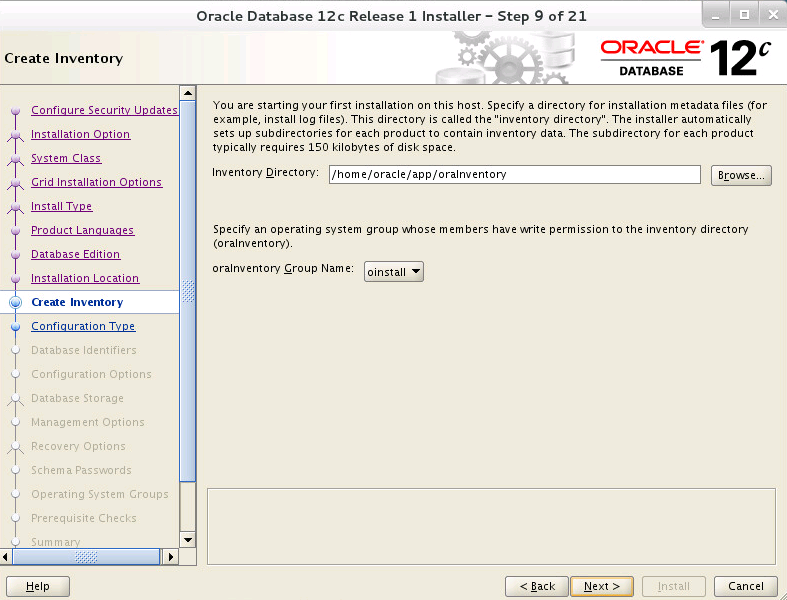Open the Database Edition step
Viewport: 787px width, 600px height.
point(75,254)
